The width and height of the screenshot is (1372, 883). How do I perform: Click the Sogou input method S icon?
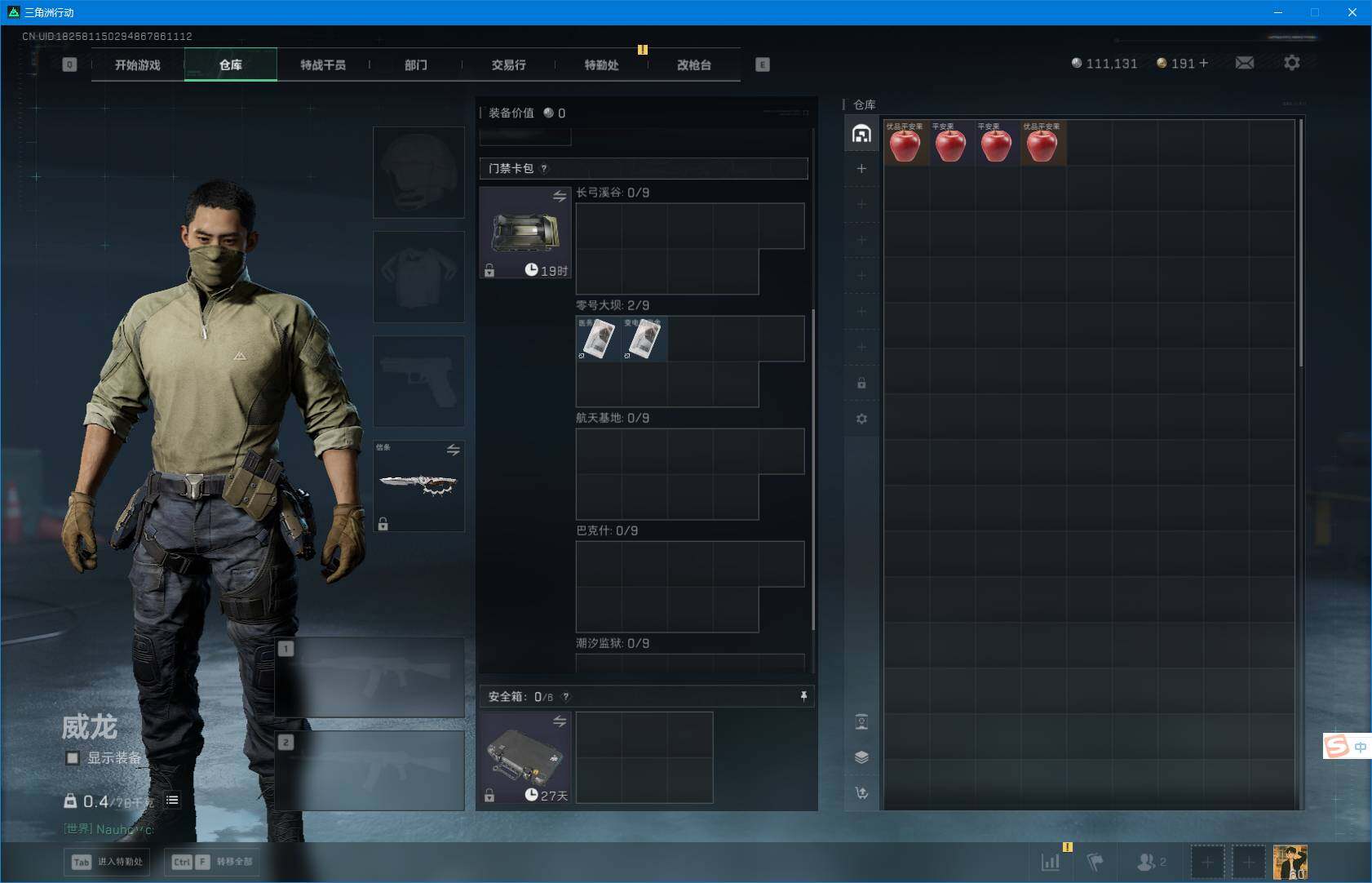[1336, 746]
